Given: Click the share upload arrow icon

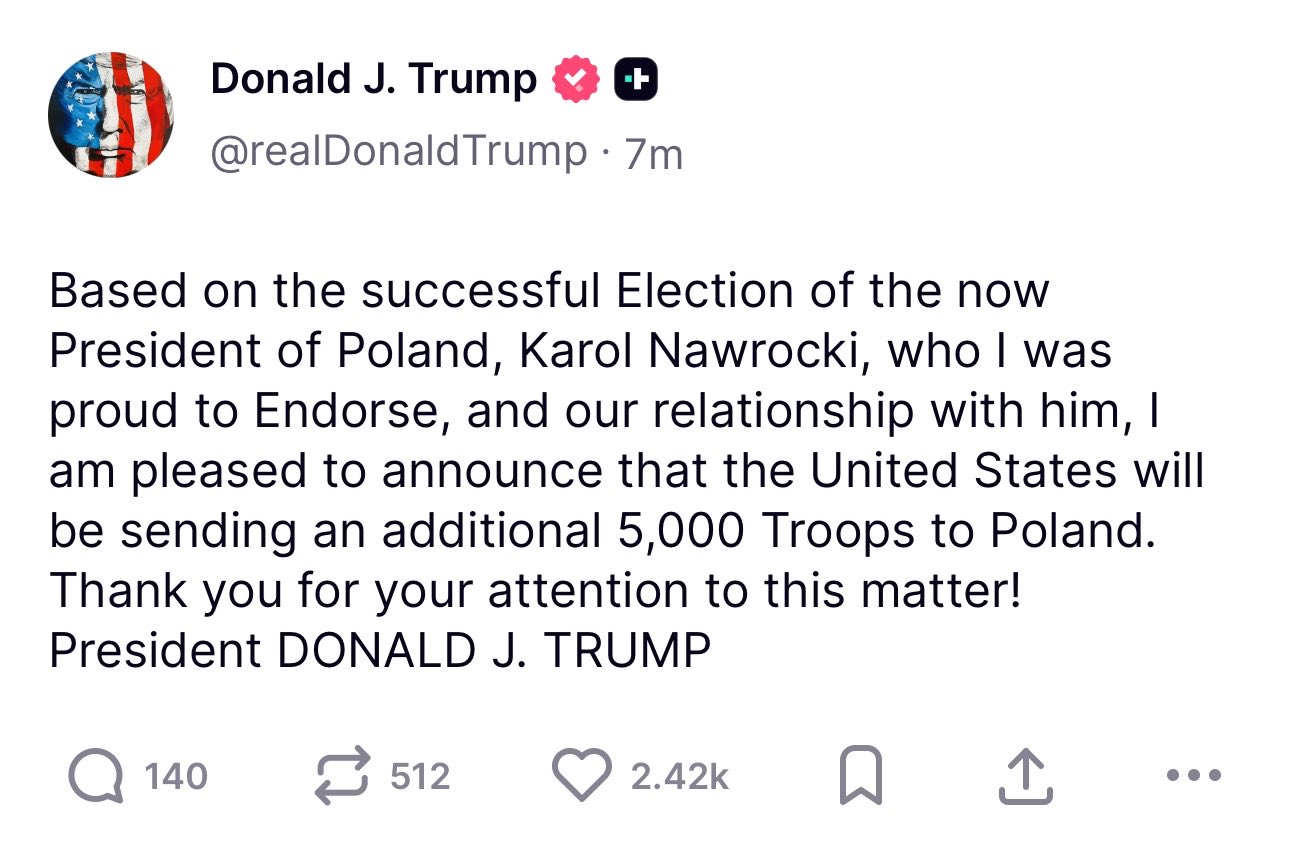Looking at the screenshot, I should tap(1026, 777).
